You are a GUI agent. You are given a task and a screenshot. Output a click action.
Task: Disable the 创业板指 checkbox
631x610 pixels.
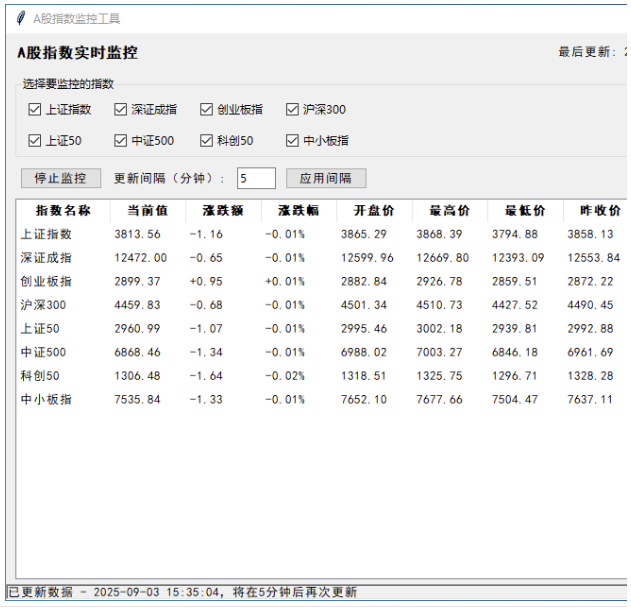(x=207, y=110)
